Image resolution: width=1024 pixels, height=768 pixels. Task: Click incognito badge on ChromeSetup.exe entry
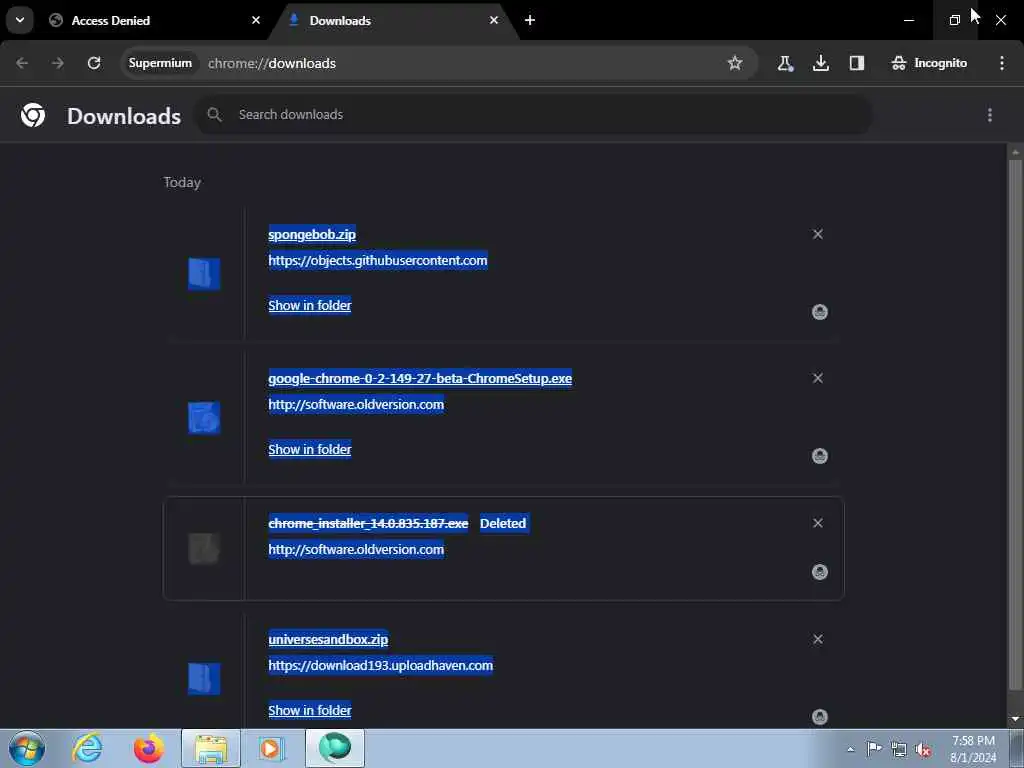(x=820, y=456)
